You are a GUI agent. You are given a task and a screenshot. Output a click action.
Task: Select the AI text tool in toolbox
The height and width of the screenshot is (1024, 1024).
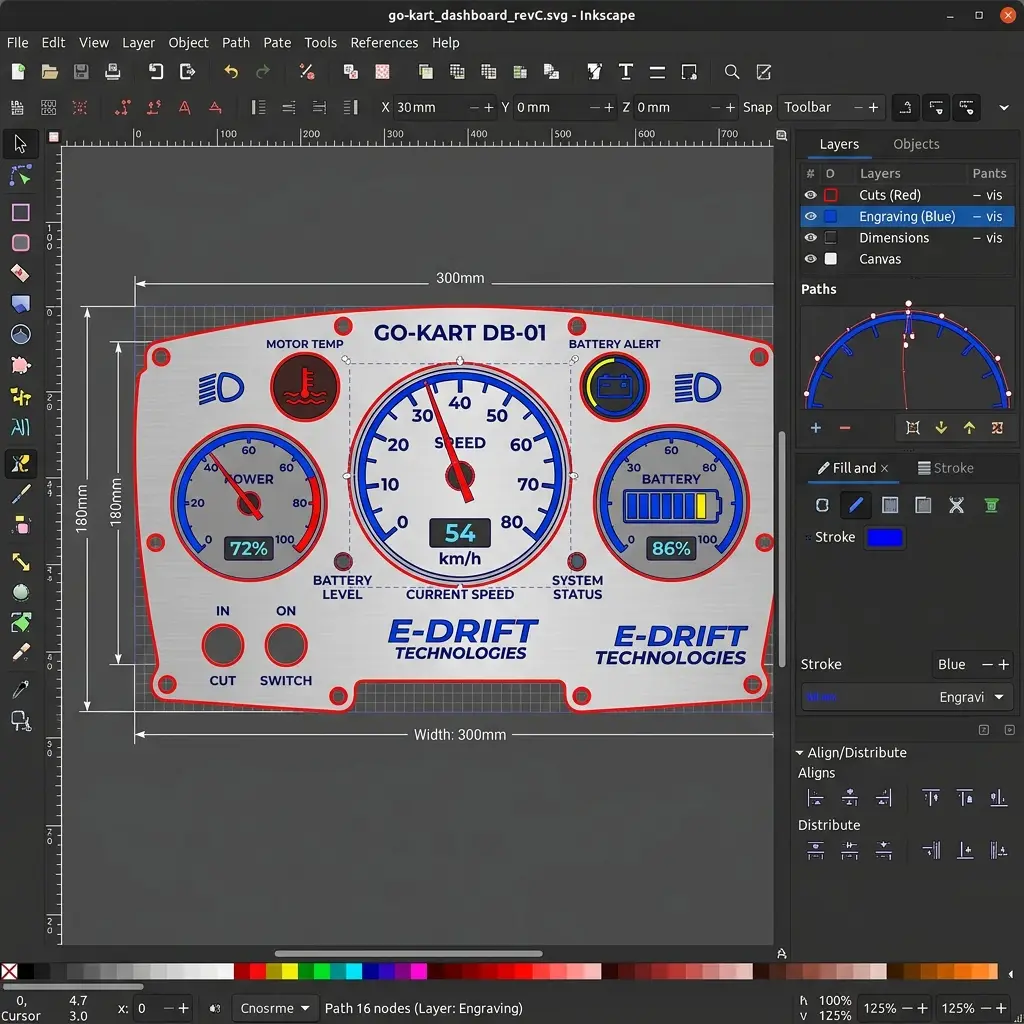tap(20, 428)
